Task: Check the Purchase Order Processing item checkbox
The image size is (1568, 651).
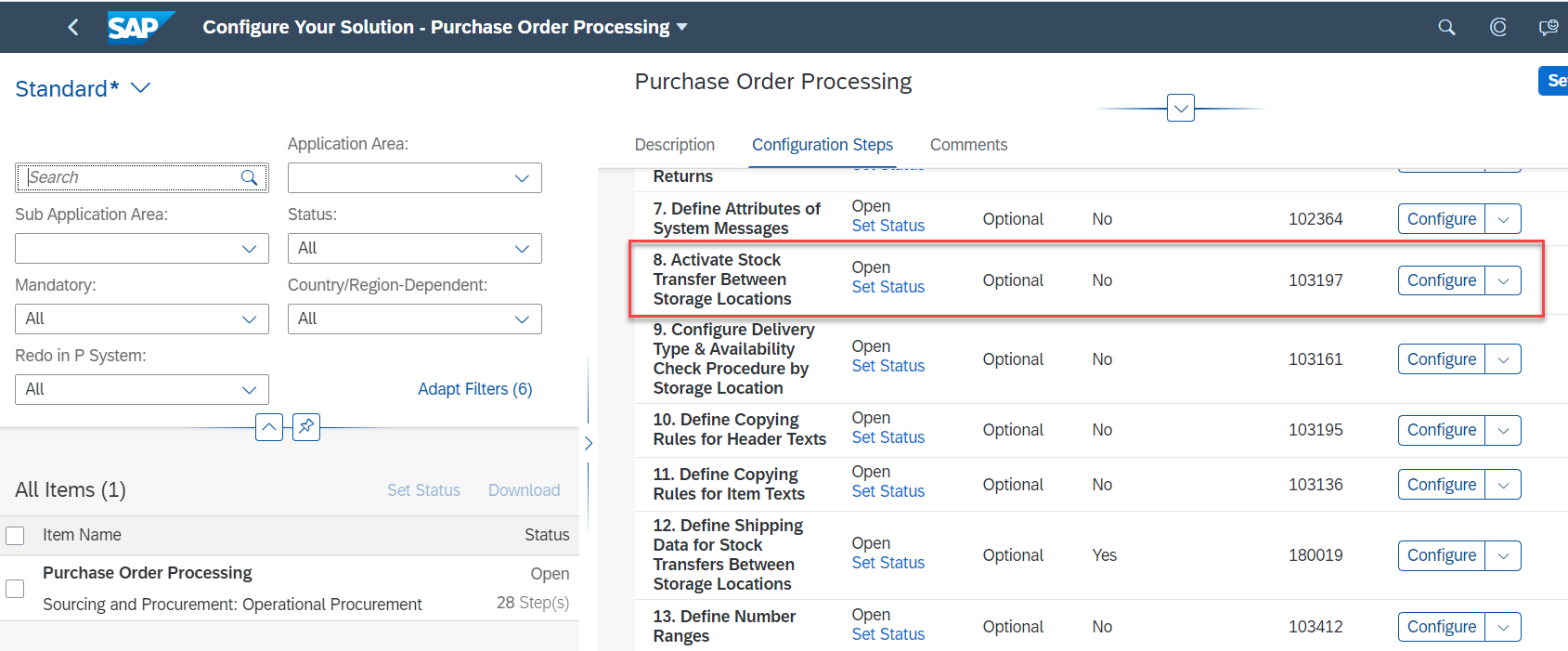Action: click(15, 589)
